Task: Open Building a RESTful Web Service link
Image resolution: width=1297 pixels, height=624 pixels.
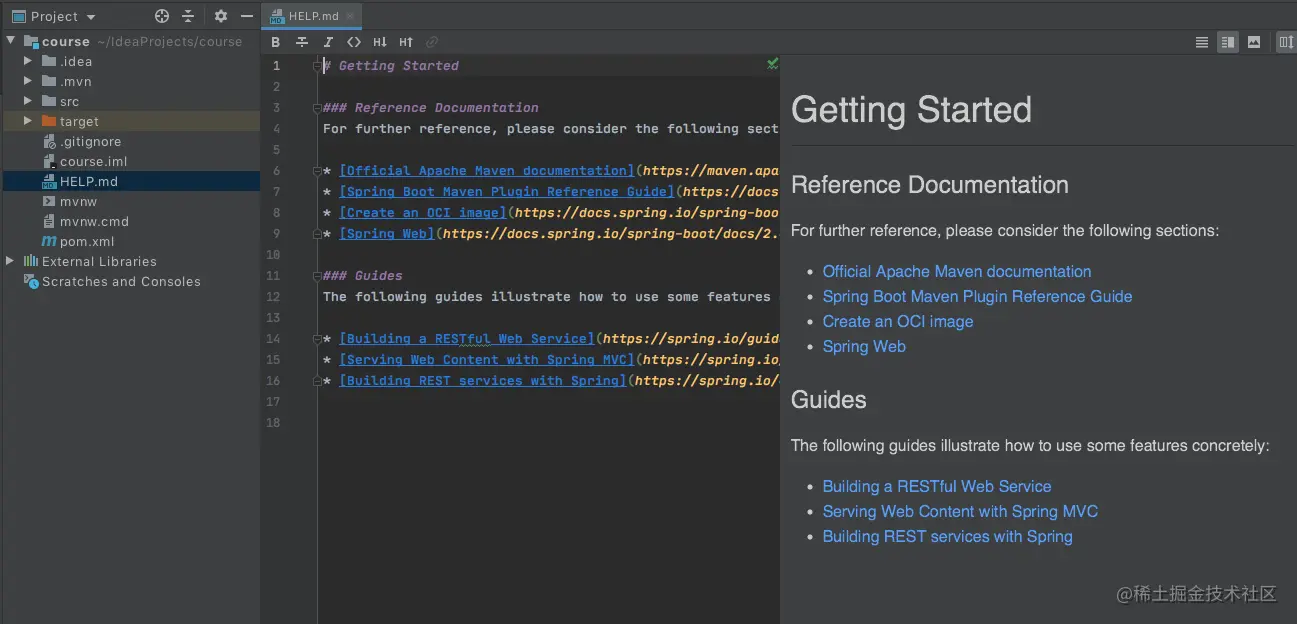Action: tap(937, 486)
